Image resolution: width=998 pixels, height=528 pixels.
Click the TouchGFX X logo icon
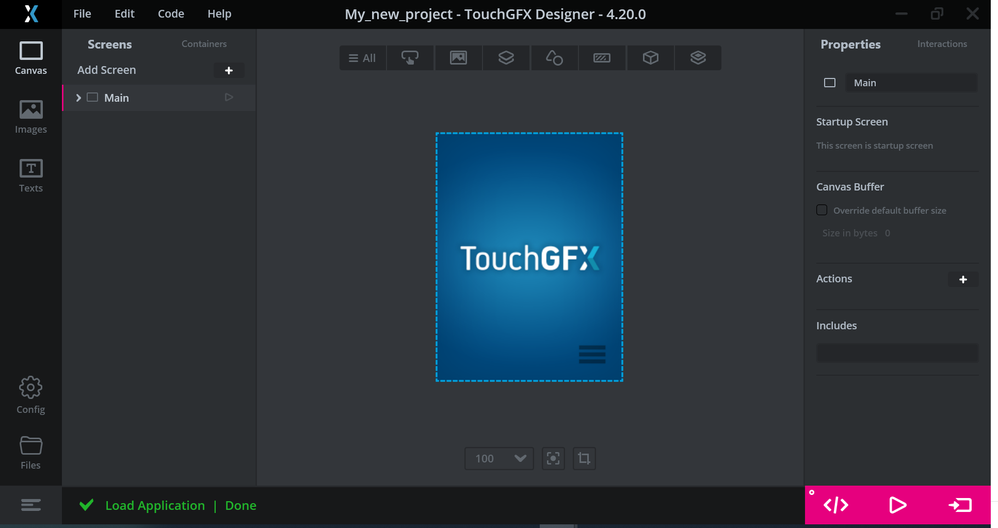[31, 13]
